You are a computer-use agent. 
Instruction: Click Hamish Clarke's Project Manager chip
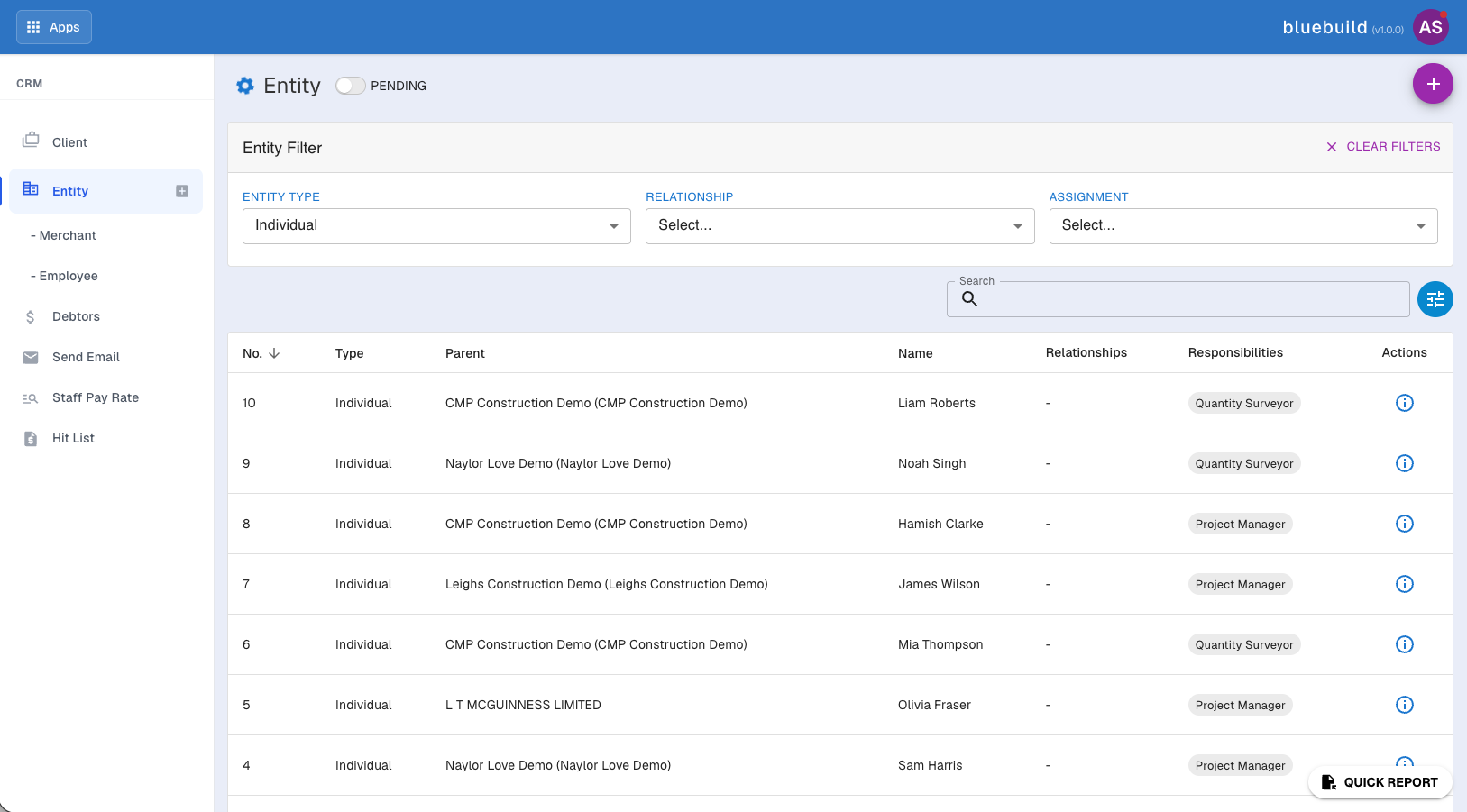[x=1241, y=524]
